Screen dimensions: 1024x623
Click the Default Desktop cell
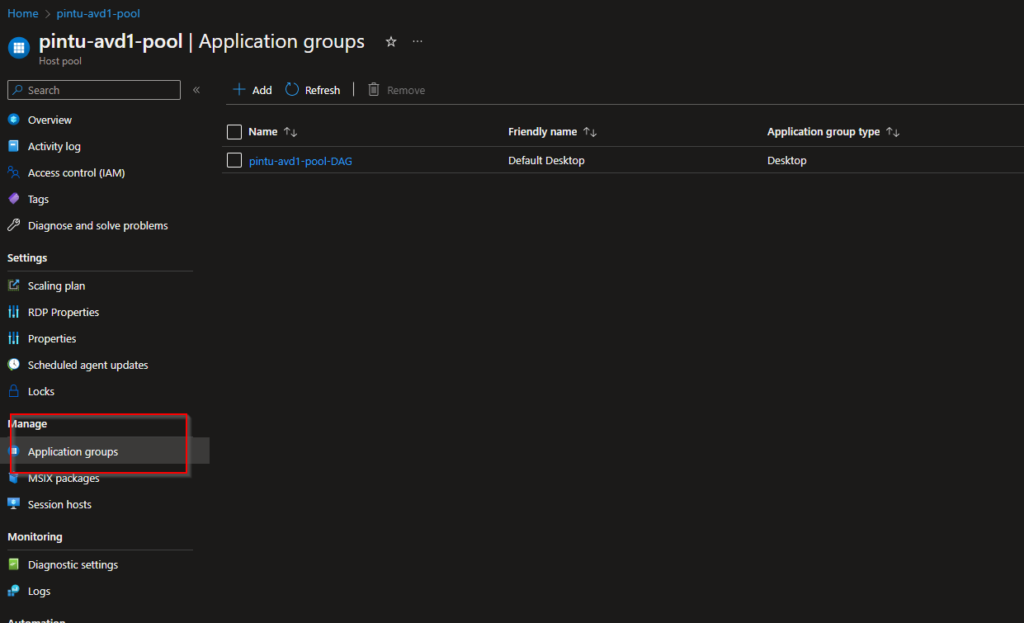(x=547, y=160)
